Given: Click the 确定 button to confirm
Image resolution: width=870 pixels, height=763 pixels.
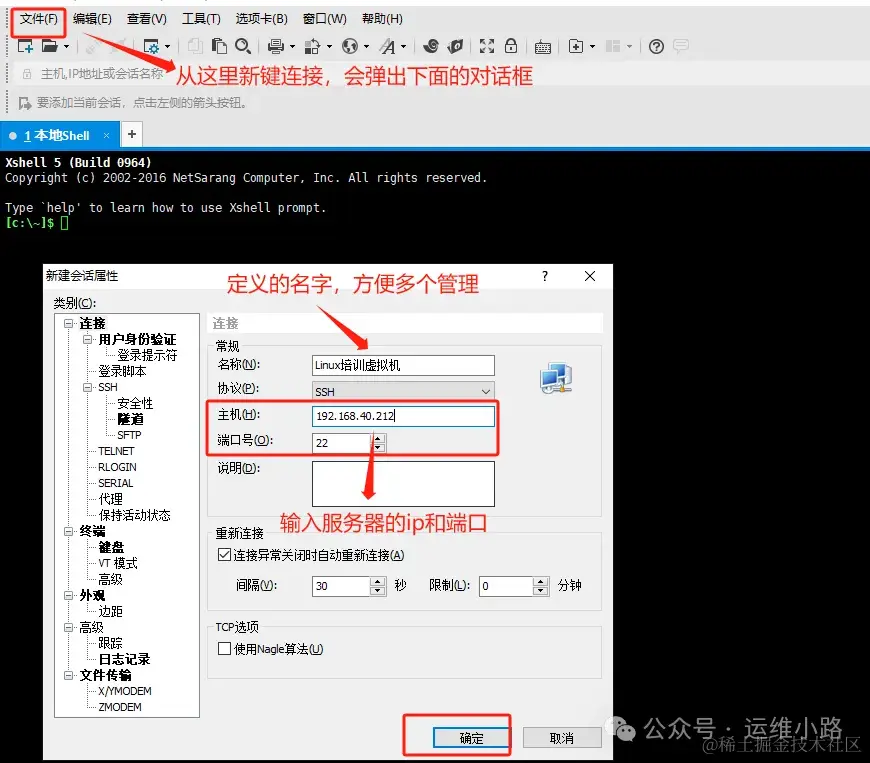Looking at the screenshot, I should pyautogui.click(x=470, y=737).
